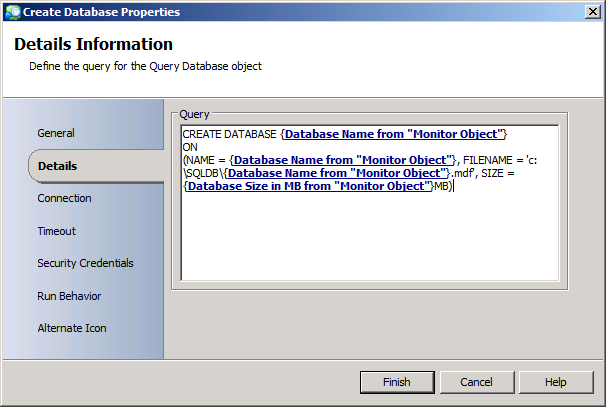This screenshot has width=606, height=407.
Task: Switch to the Connection tab
Action: tap(64, 198)
